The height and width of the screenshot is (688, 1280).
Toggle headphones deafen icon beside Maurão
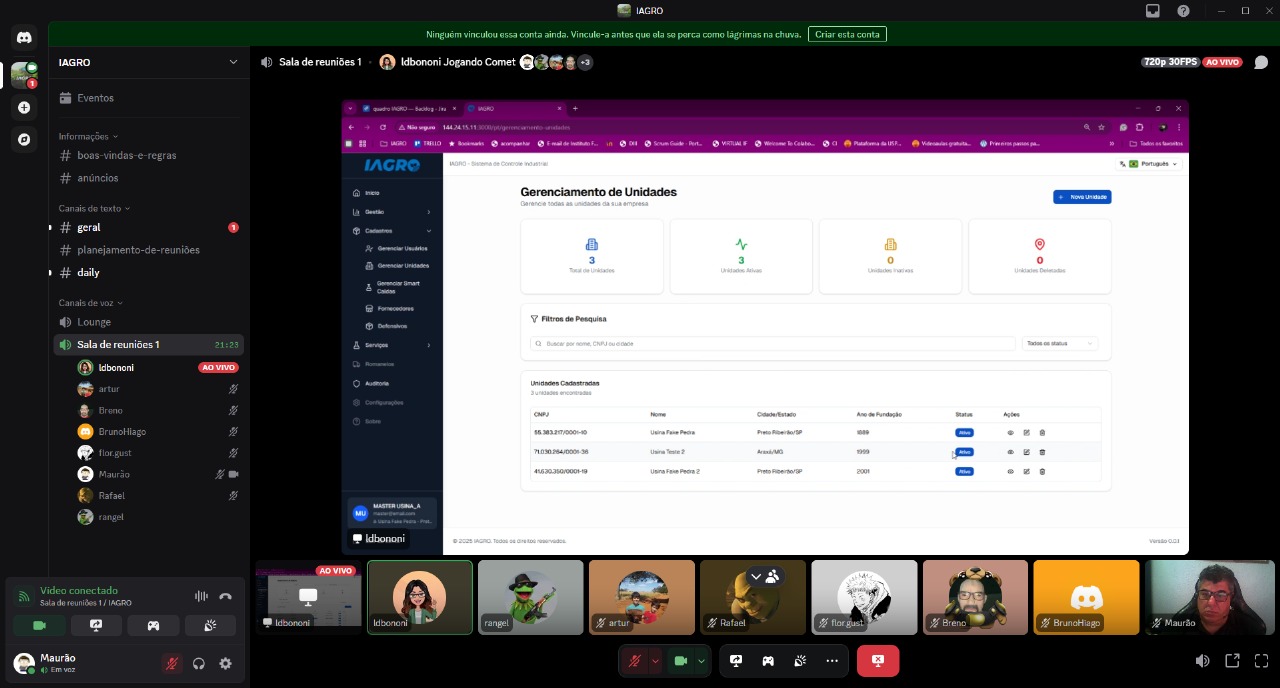tap(199, 663)
